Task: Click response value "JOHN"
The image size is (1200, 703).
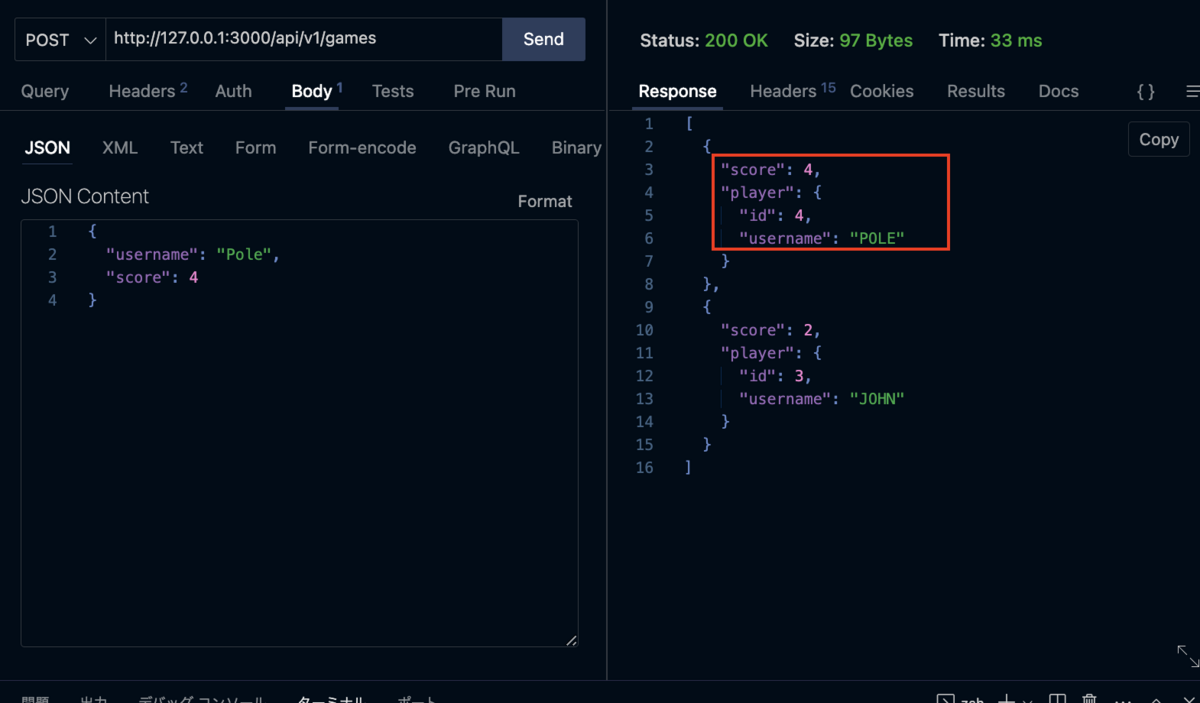Action: [877, 400]
